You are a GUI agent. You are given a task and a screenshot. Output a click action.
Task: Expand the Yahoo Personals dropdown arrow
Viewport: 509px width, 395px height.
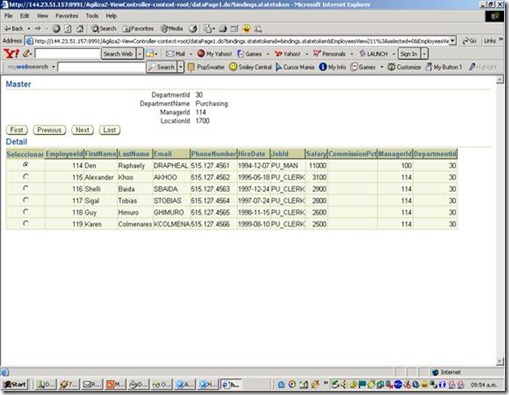(x=352, y=54)
